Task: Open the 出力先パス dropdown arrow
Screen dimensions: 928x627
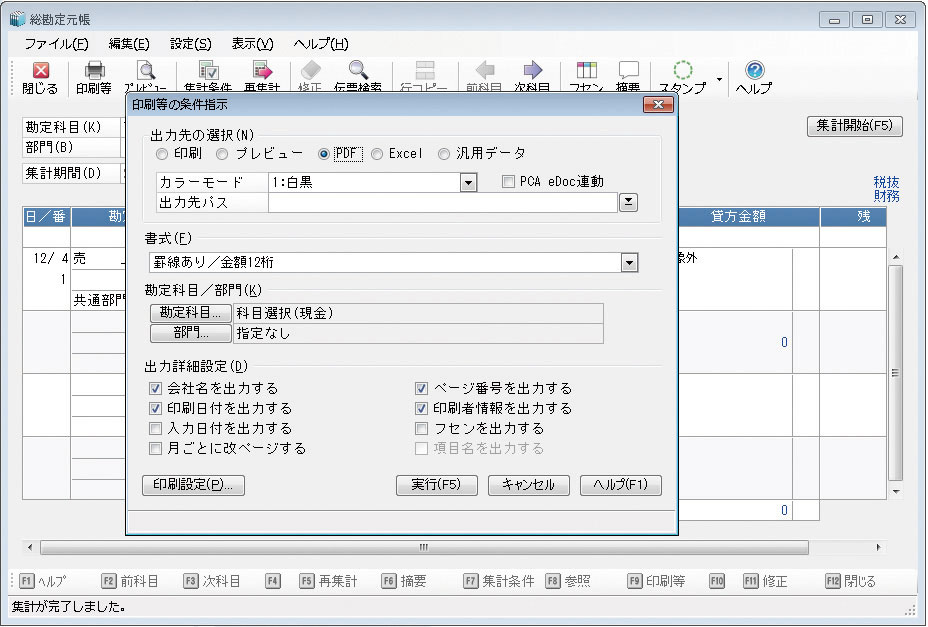Action: click(x=628, y=202)
